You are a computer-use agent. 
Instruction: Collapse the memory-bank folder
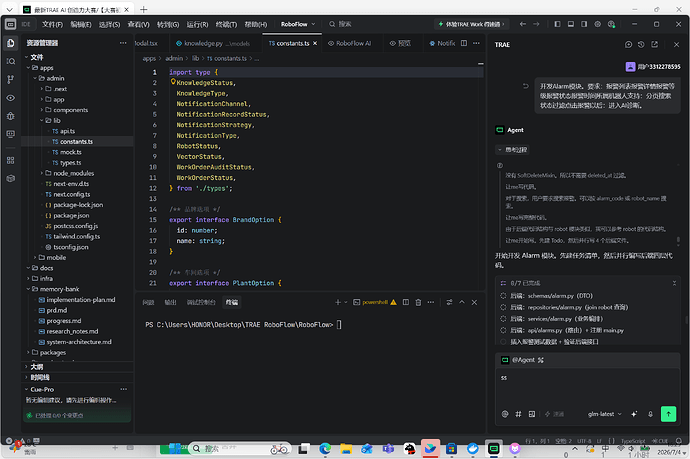click(x=59, y=289)
